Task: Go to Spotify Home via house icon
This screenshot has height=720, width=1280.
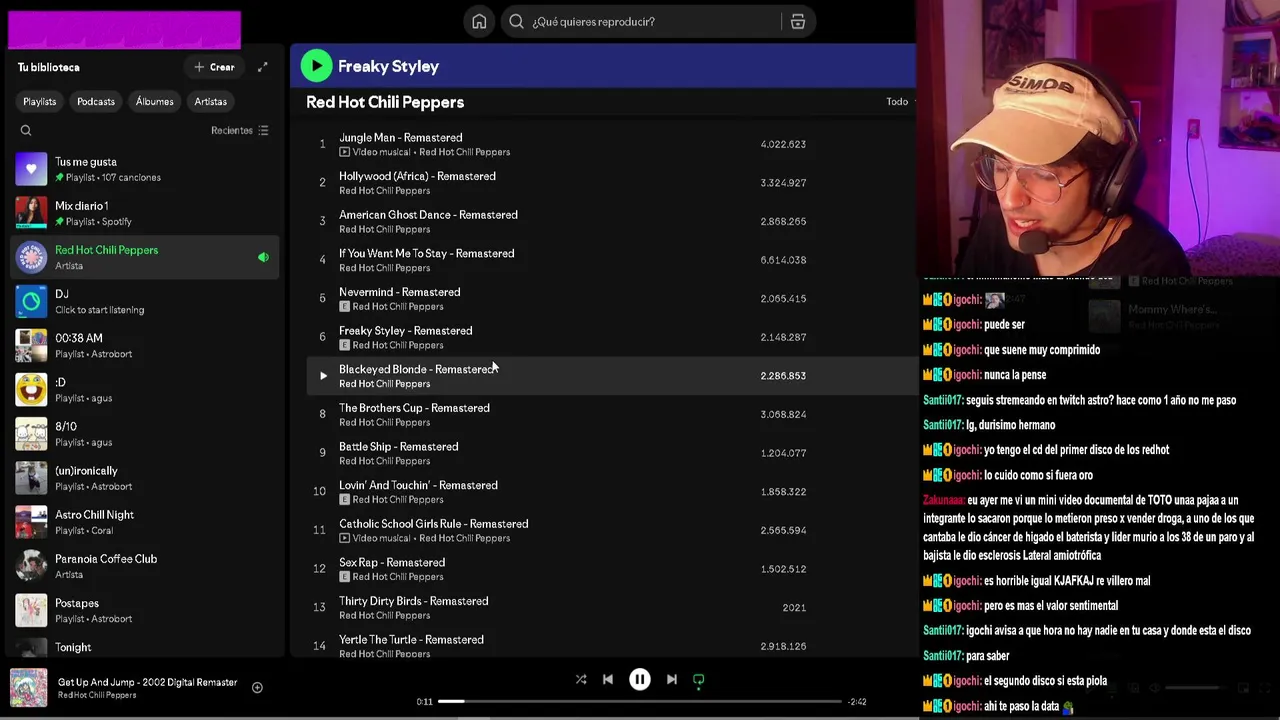Action: click(479, 21)
